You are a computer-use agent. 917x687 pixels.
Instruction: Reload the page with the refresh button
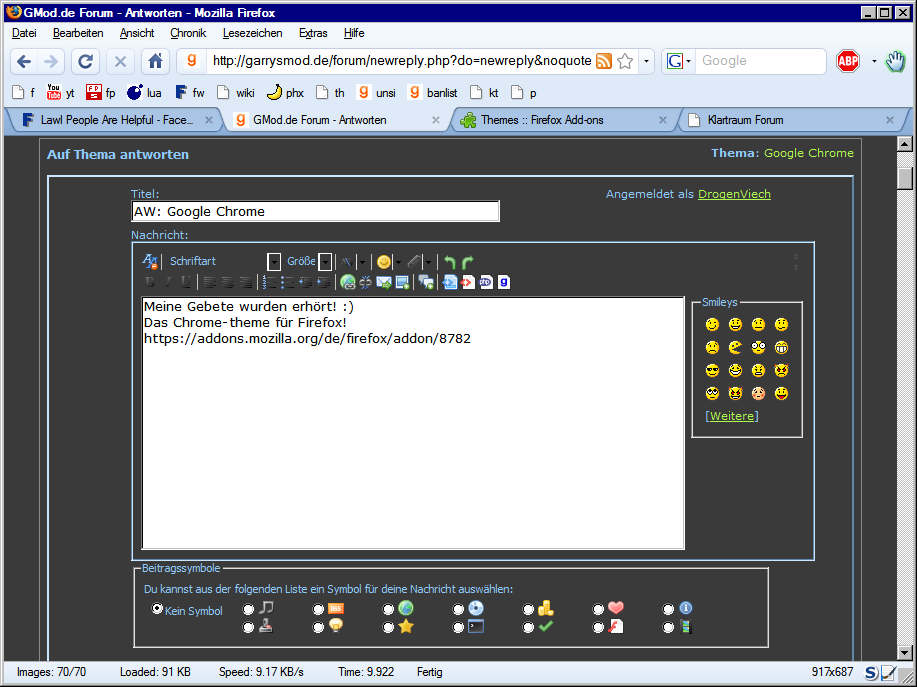86,61
